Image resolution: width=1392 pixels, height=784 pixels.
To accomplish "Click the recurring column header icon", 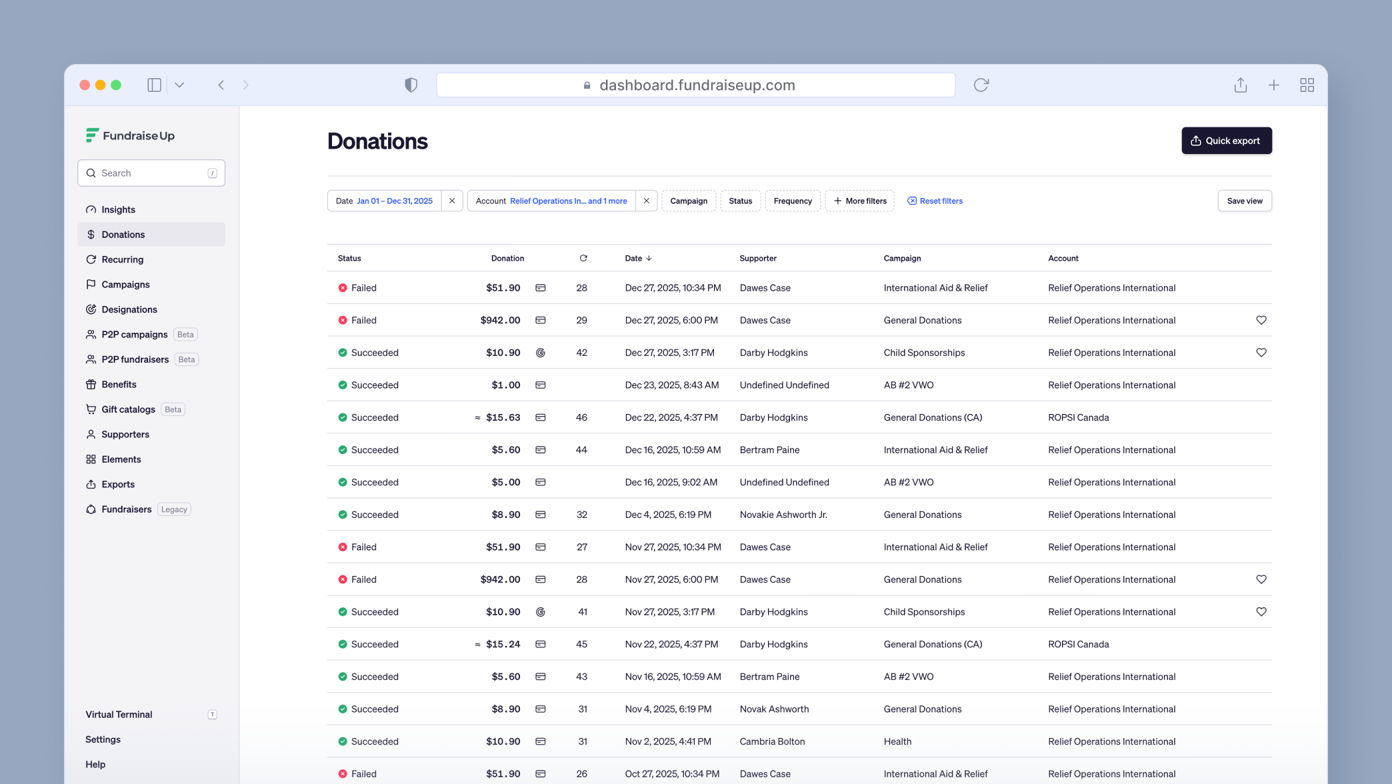I will (x=583, y=258).
